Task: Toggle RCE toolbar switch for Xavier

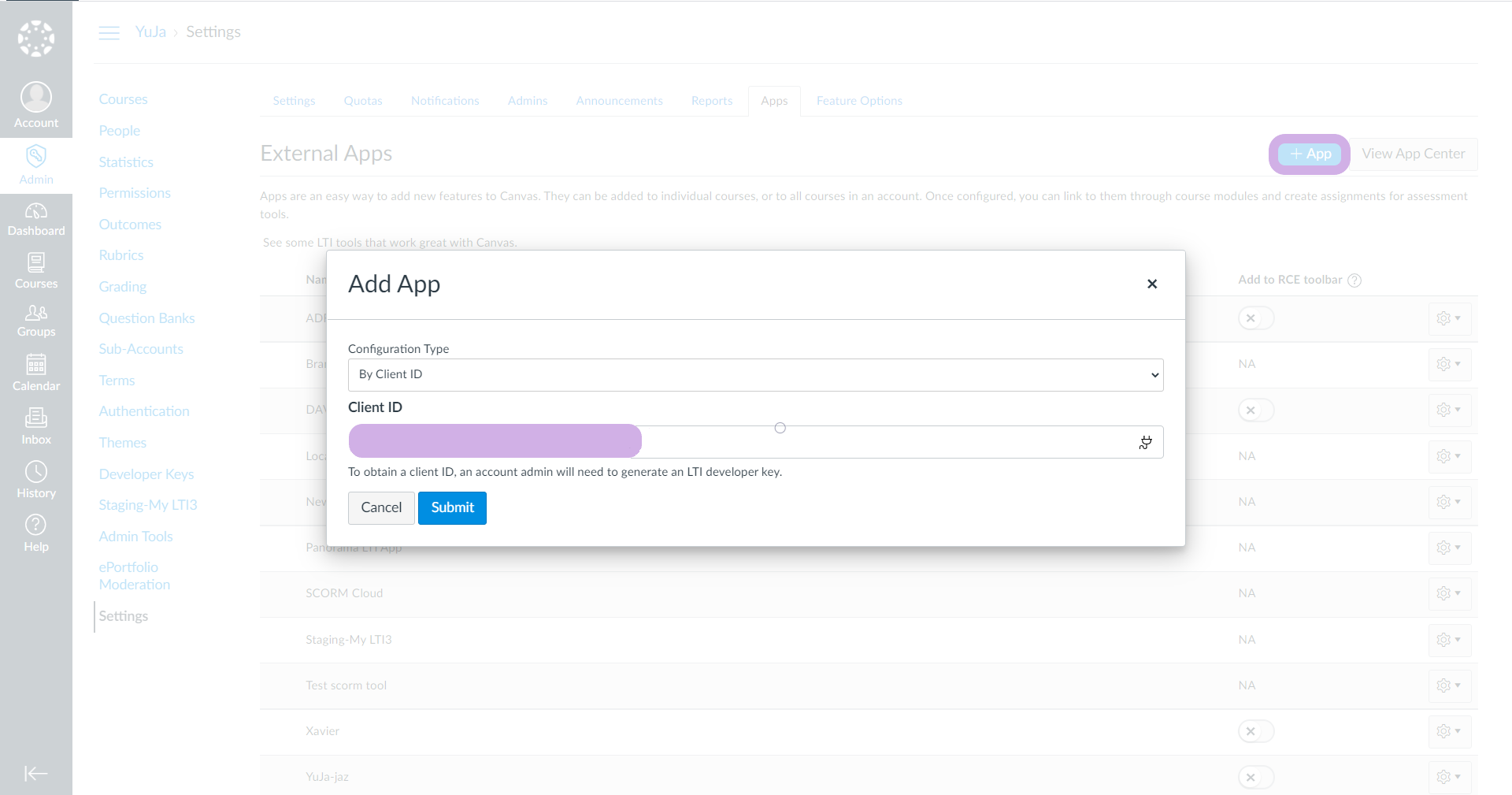Action: pos(1255,731)
